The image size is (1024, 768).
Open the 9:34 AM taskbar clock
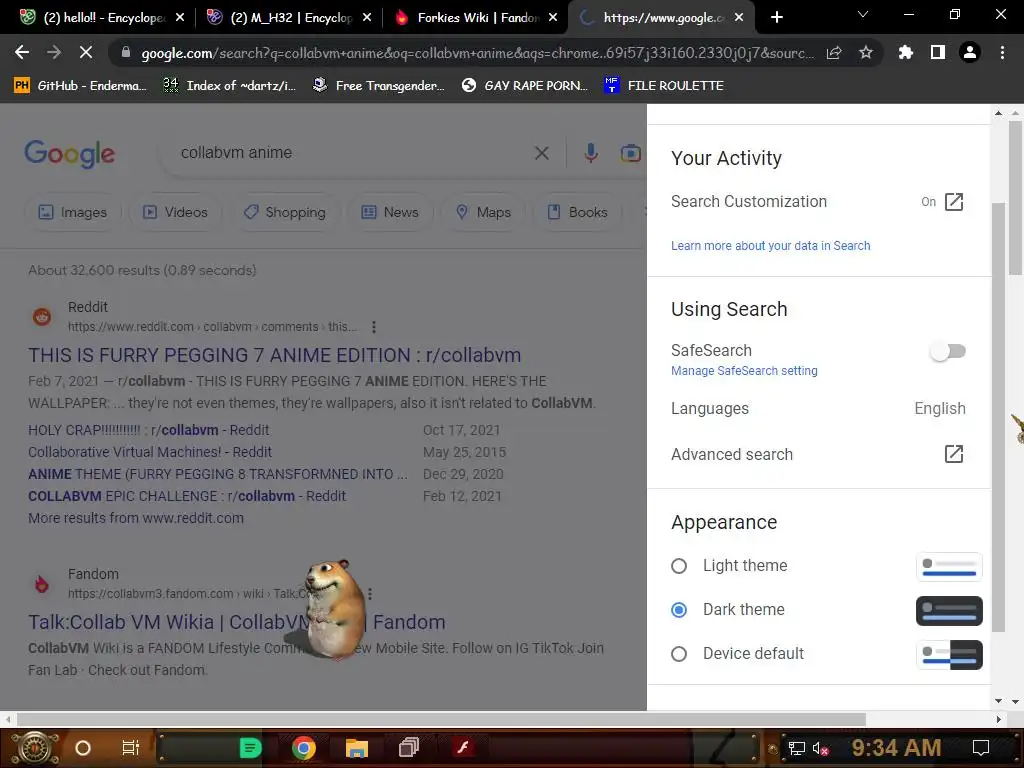coord(896,748)
